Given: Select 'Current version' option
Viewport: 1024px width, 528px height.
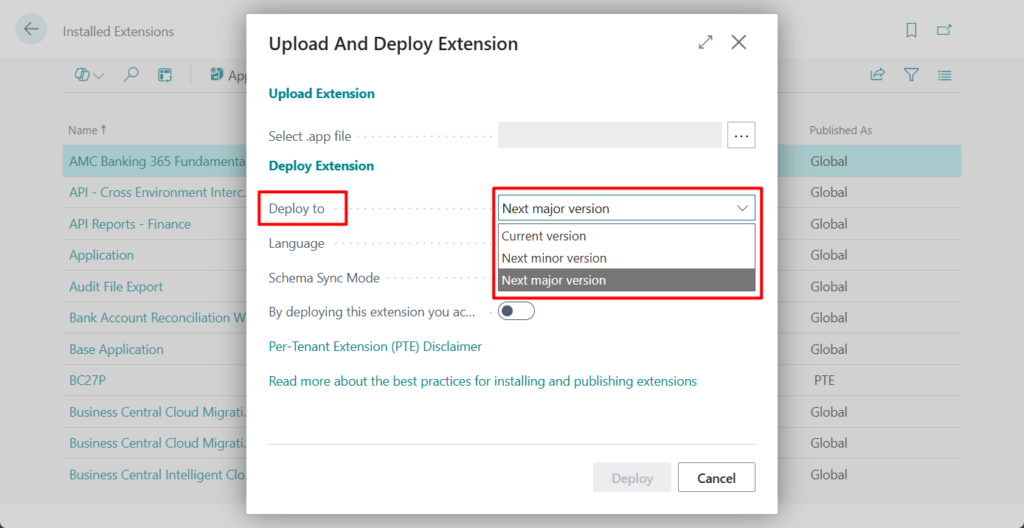Looking at the screenshot, I should coord(544,236).
